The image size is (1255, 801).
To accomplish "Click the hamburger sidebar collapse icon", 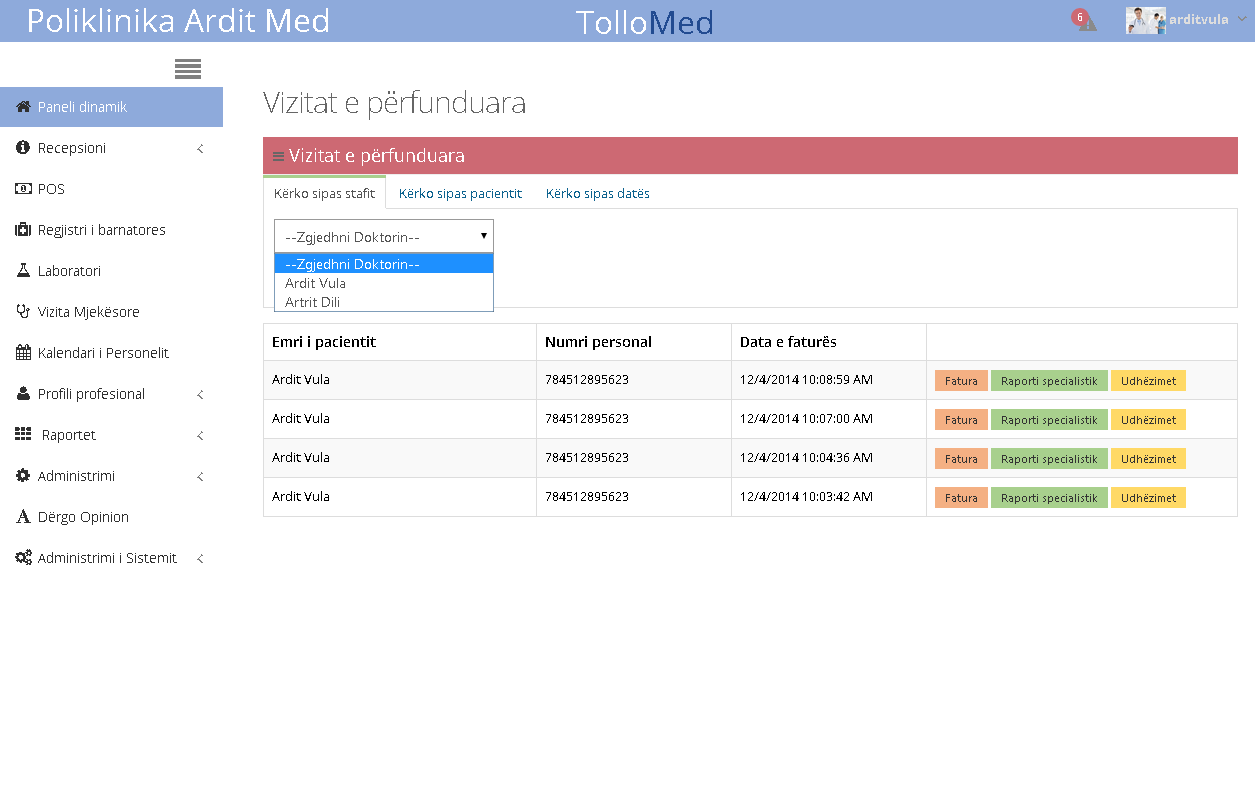I will (x=187, y=69).
